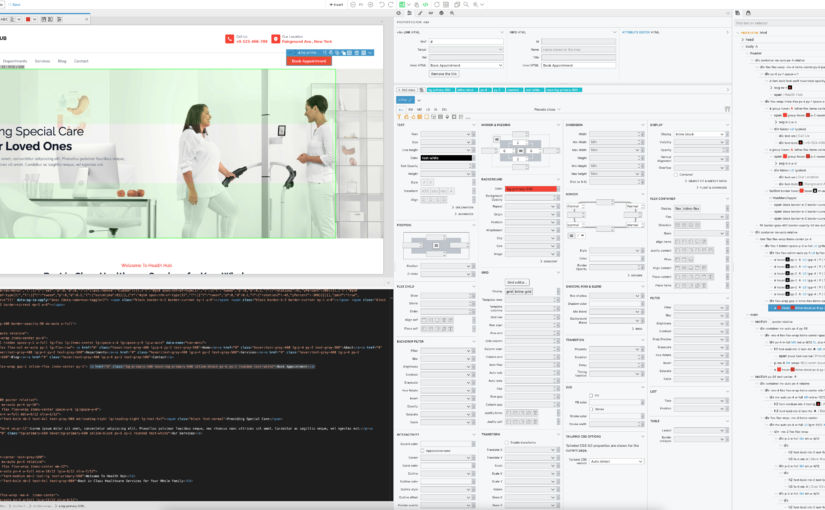Open the Tailwind CSS version dropdown showing Auto detect
Viewport: 825px width, 510px height.
[x=617, y=462]
